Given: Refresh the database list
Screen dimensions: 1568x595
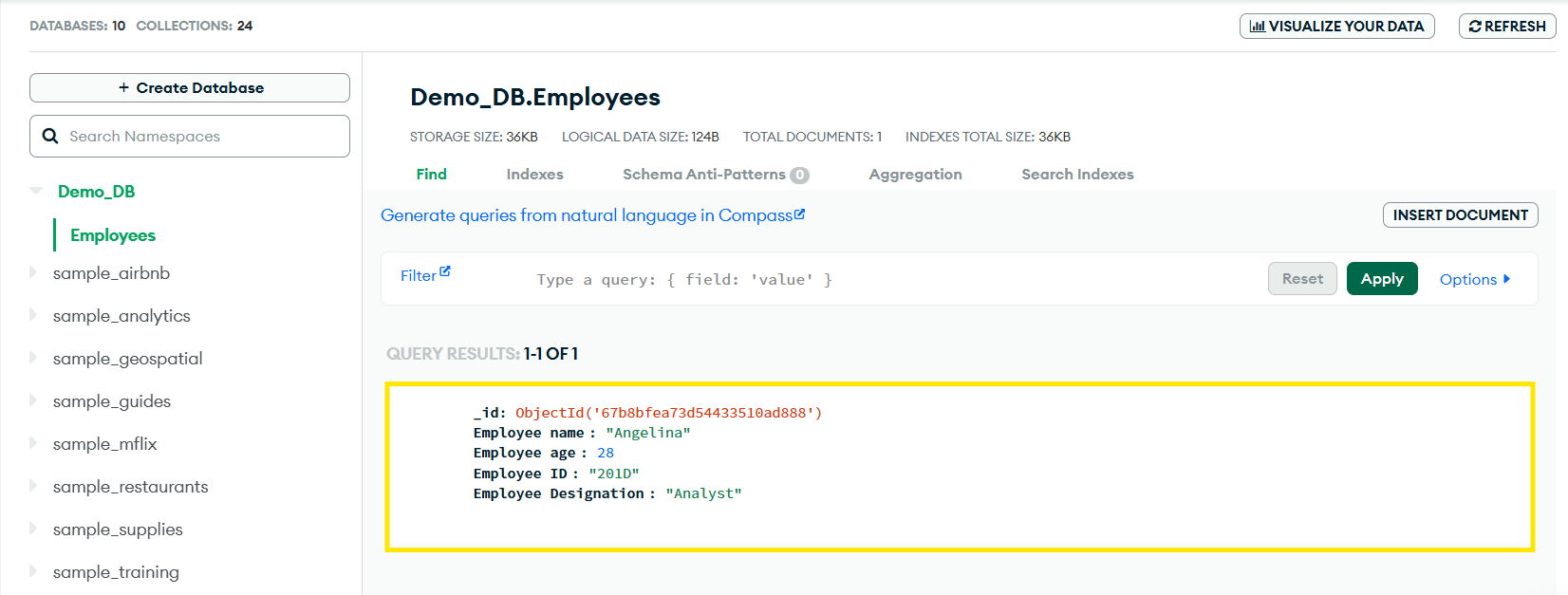Looking at the screenshot, I should 1507,27.
